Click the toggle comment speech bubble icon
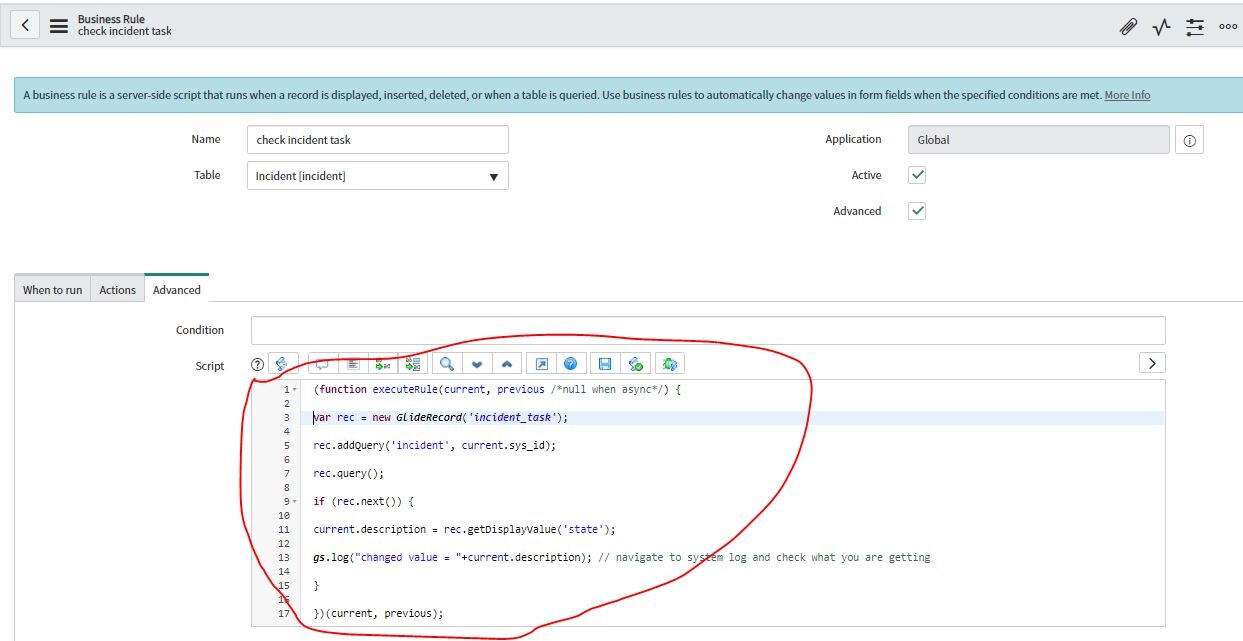This screenshot has width=1243, height=641. (x=322, y=364)
